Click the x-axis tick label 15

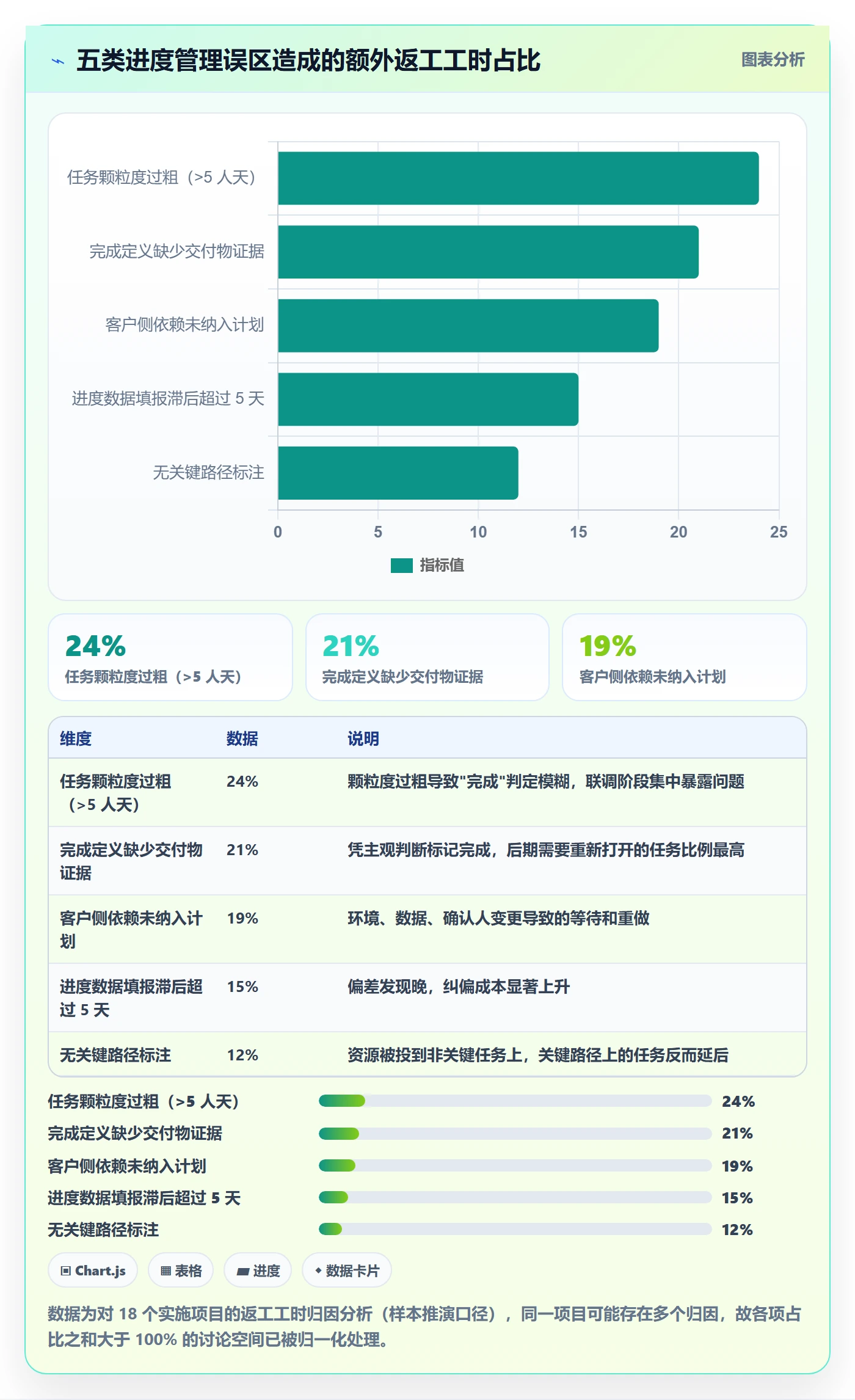point(578,532)
